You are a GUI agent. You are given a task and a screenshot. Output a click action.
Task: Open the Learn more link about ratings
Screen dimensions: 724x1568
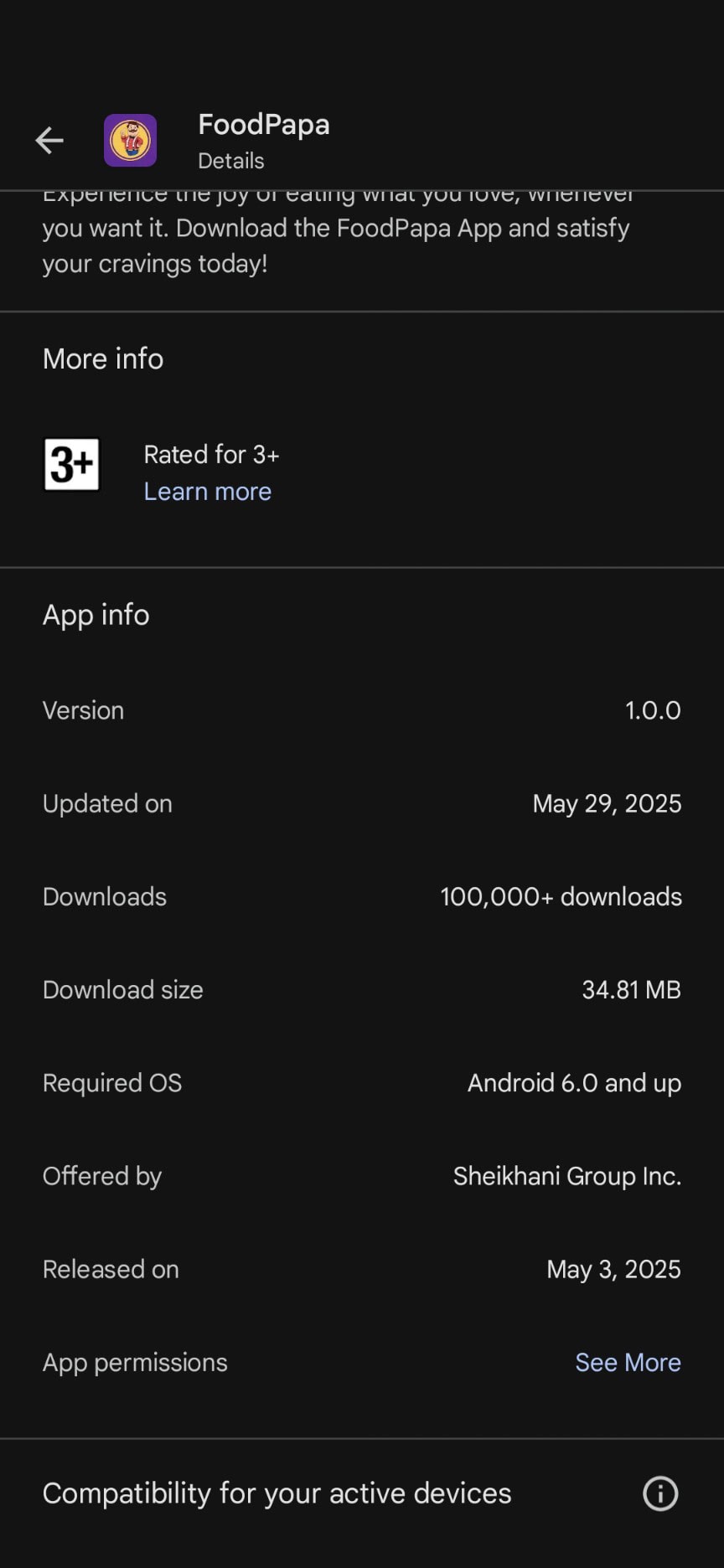[x=207, y=491]
